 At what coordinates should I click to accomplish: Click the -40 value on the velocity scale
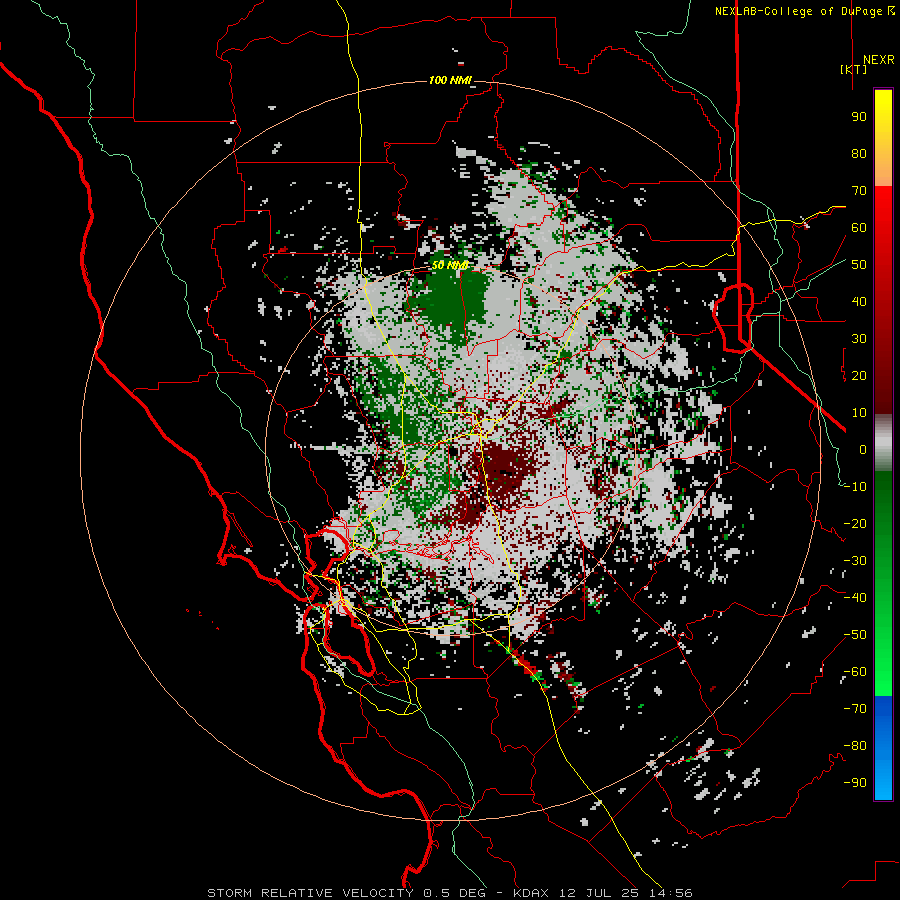(x=855, y=598)
